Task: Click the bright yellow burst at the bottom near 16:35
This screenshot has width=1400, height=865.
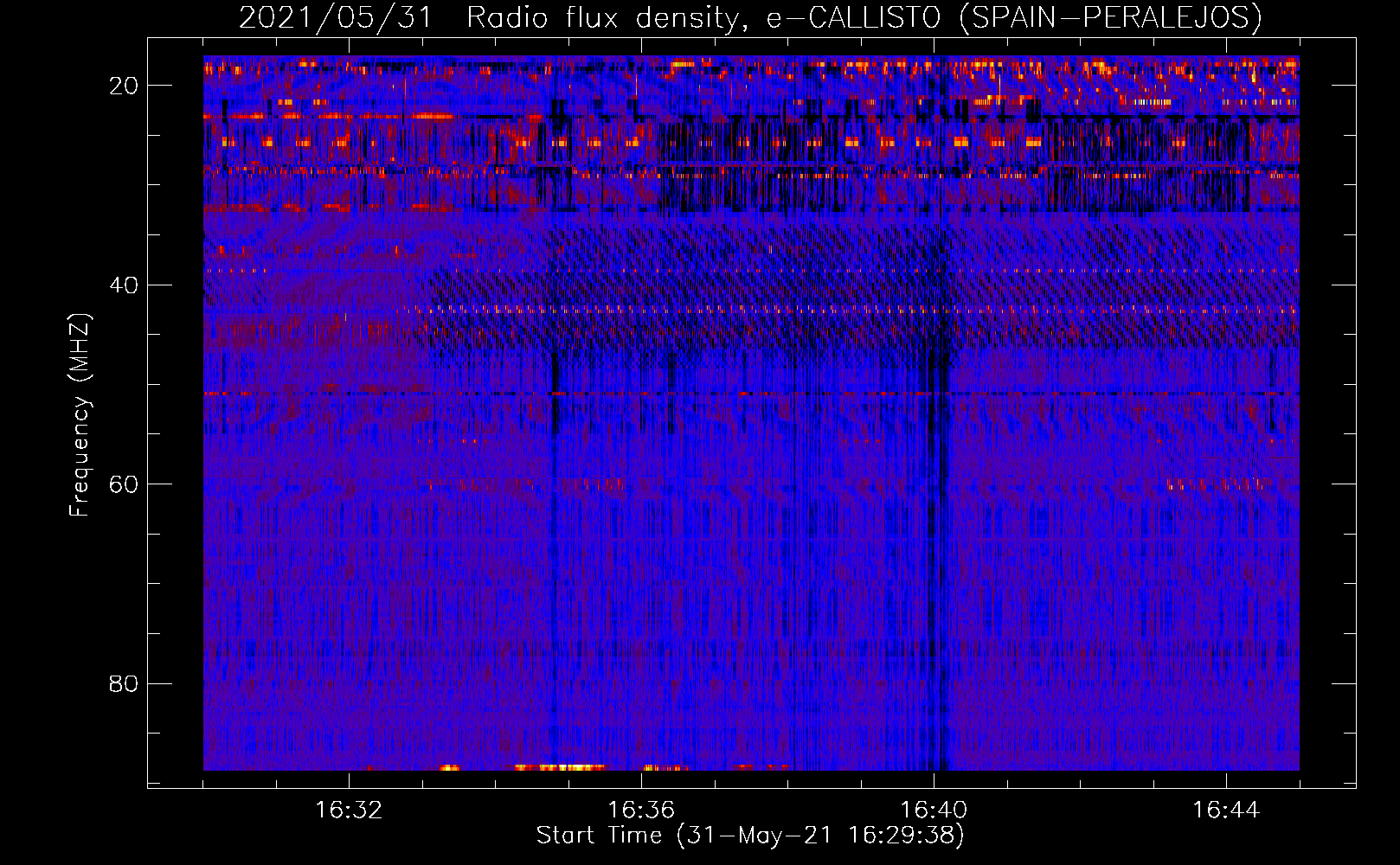Action: (x=560, y=766)
